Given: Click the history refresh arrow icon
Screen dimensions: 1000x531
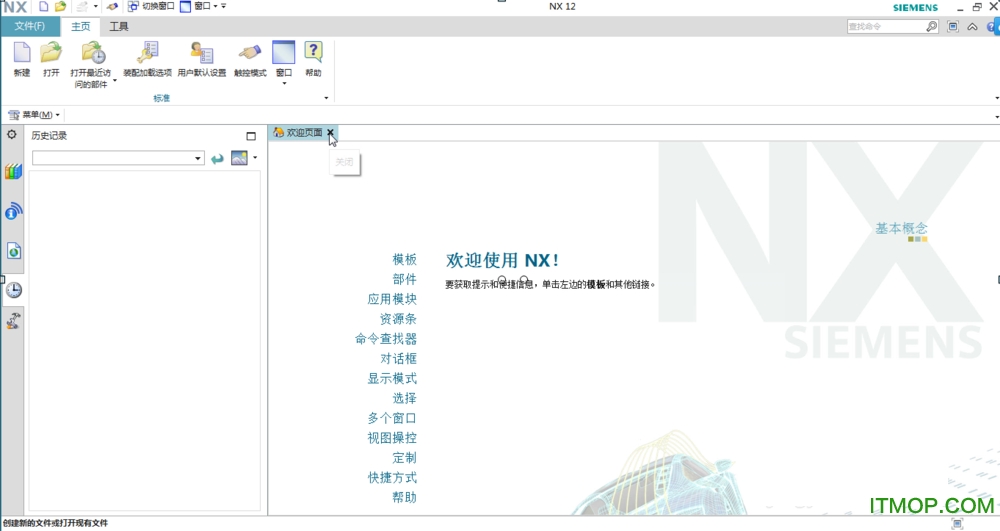Looking at the screenshot, I should coord(217,158).
